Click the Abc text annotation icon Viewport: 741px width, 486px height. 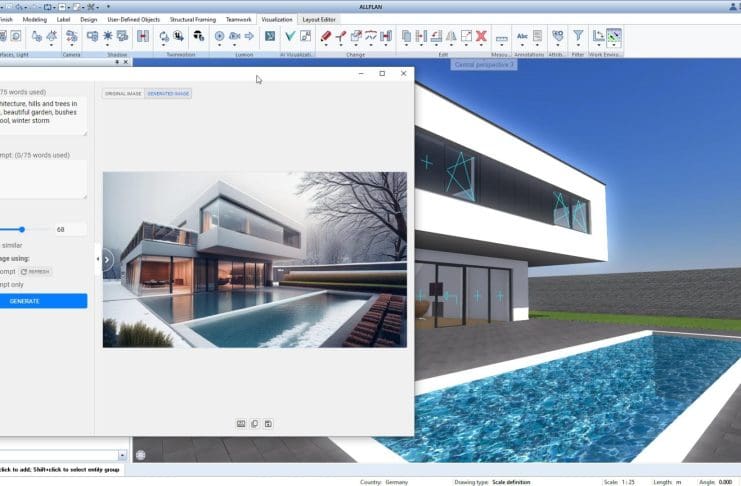click(x=522, y=36)
